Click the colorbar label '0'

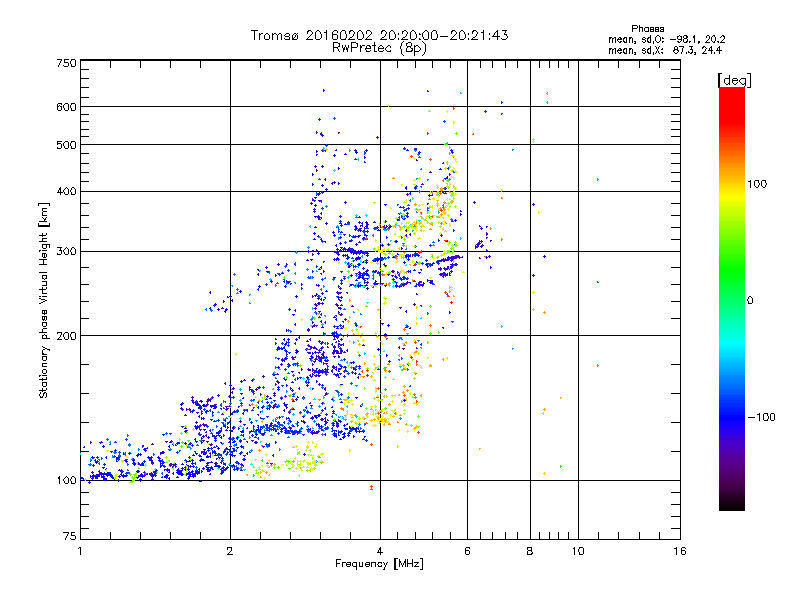point(750,301)
